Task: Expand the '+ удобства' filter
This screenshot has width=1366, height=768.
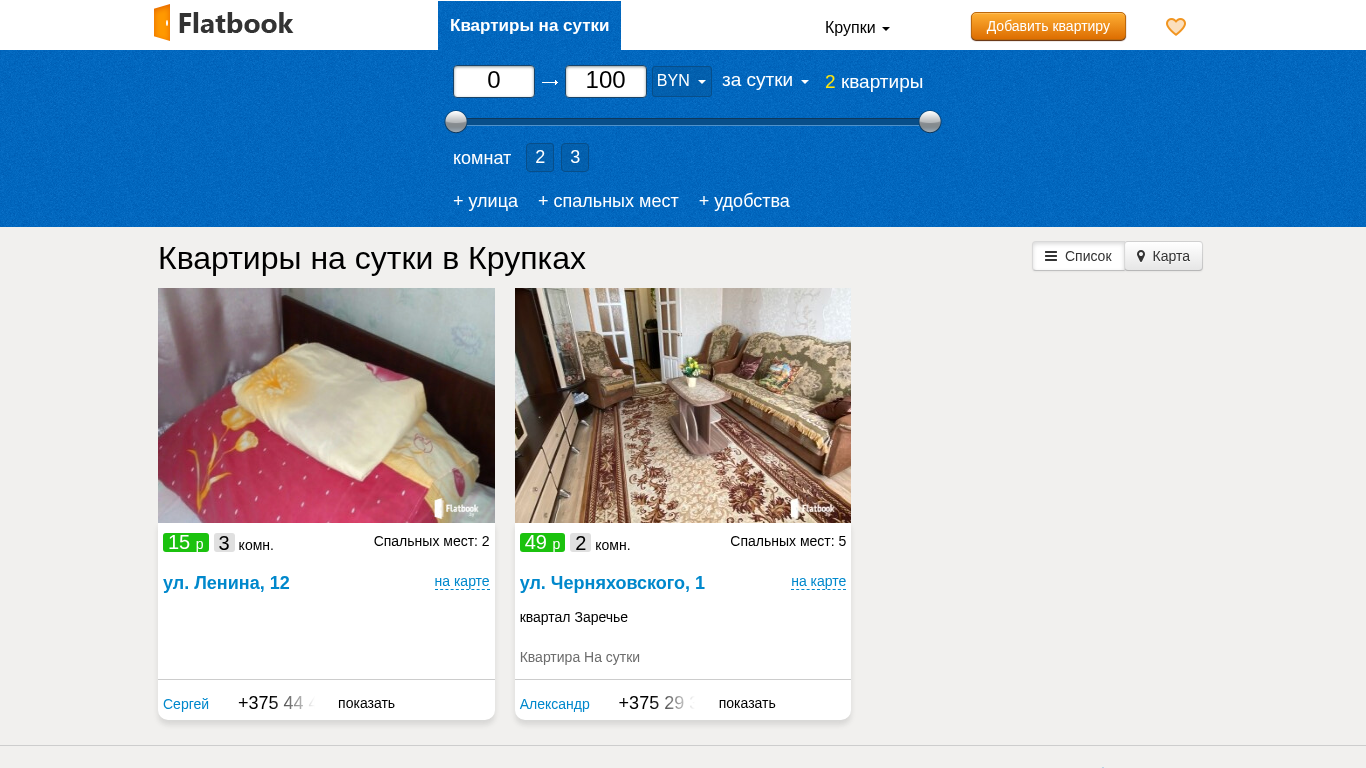Action: (x=744, y=201)
